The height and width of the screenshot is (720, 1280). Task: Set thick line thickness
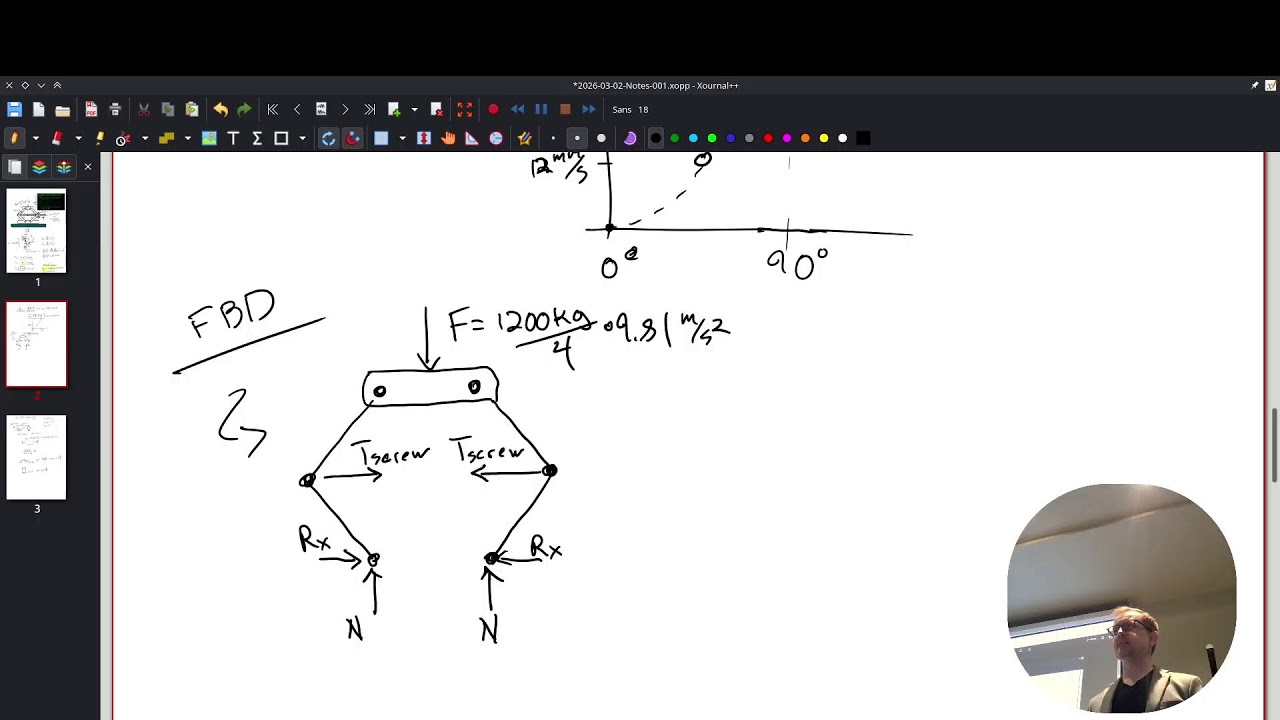click(x=601, y=138)
